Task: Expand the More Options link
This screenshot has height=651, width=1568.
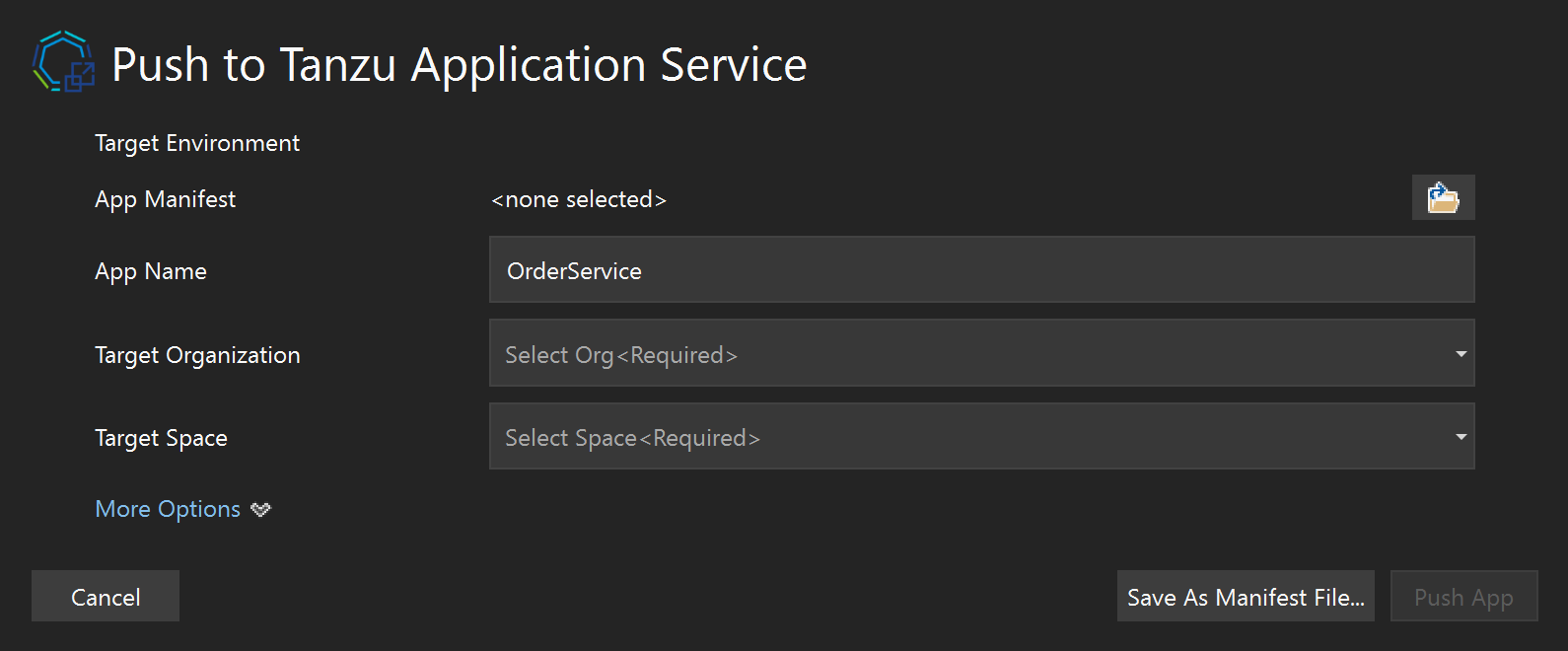Action: pyautogui.click(x=168, y=509)
